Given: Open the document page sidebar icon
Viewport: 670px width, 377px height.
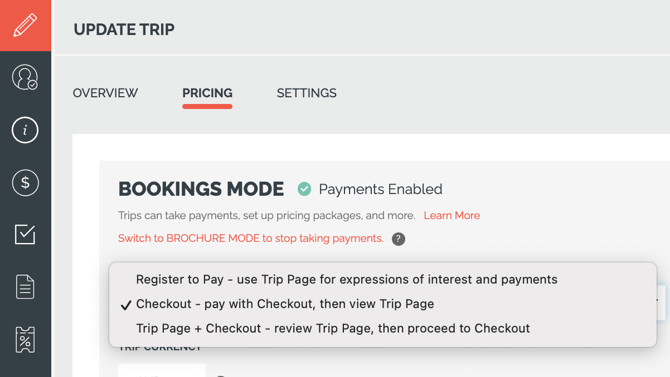Looking at the screenshot, I should (x=25, y=287).
